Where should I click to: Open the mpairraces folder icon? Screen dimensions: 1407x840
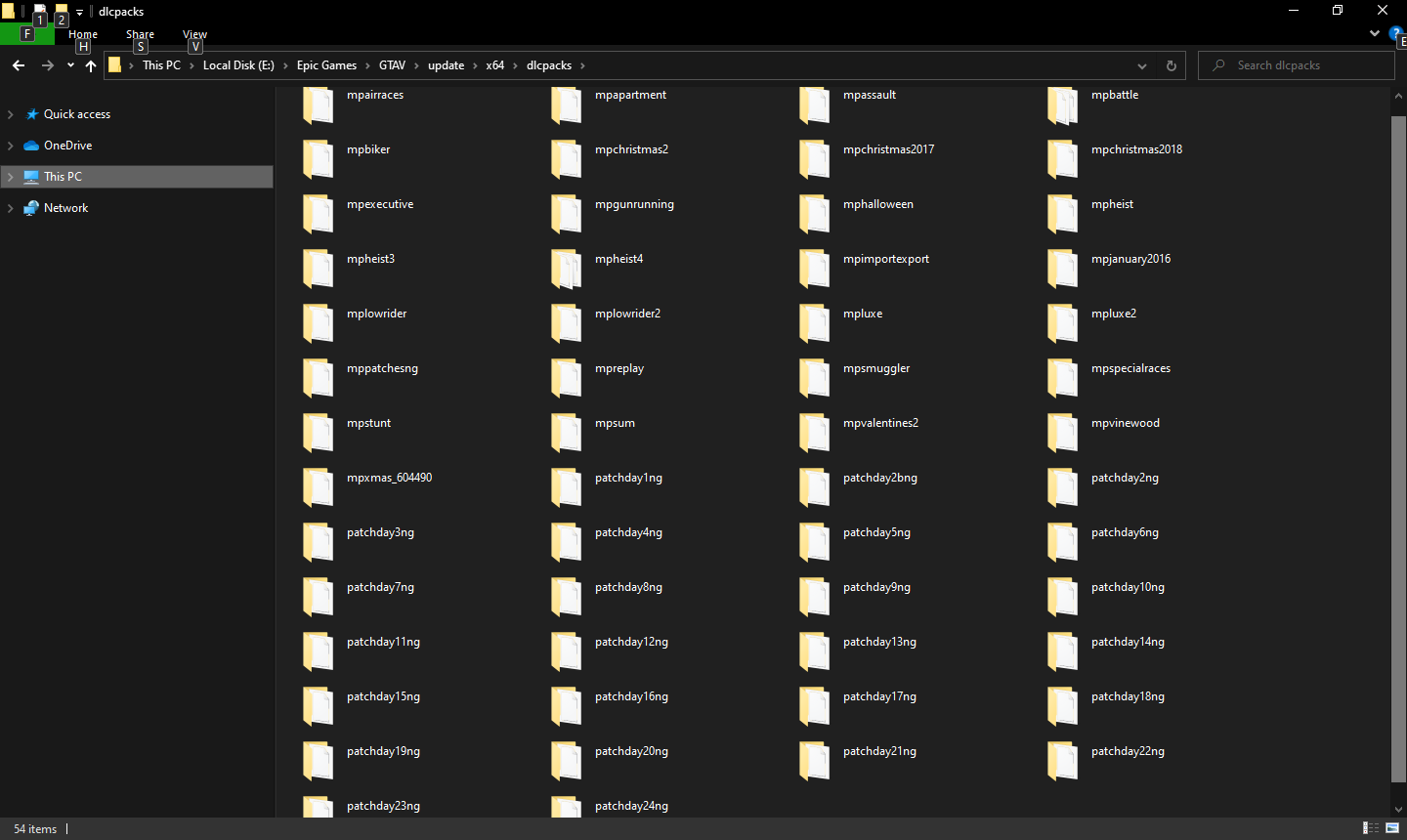click(x=318, y=105)
